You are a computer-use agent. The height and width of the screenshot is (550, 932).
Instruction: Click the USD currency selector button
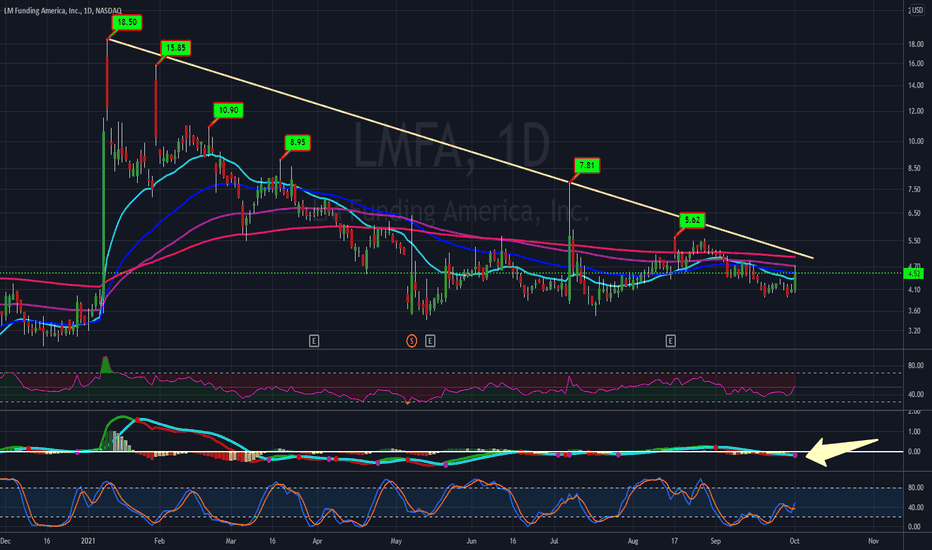918,10
